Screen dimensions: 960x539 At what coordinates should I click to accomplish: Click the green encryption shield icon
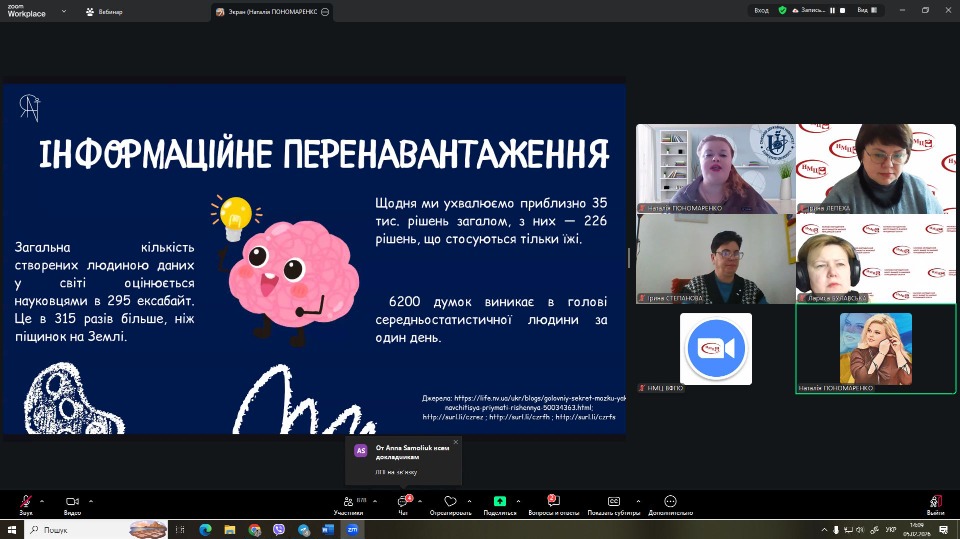tap(783, 10)
